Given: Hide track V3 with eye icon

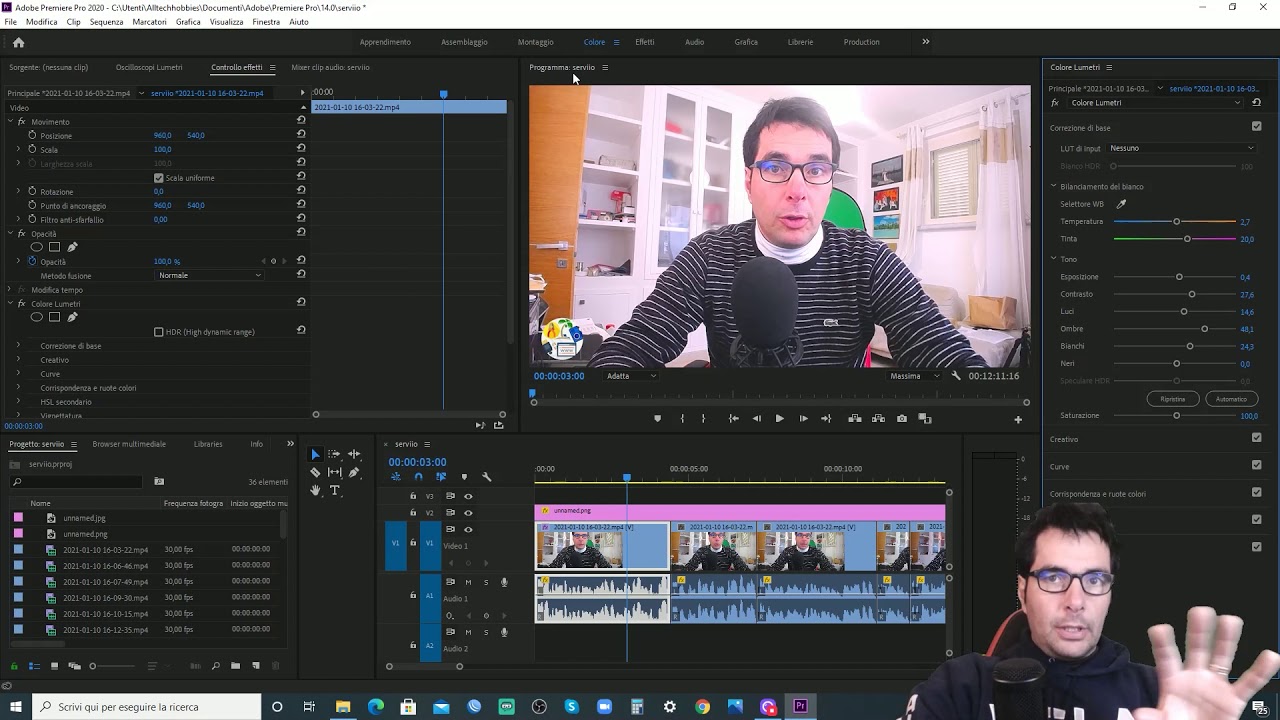Looking at the screenshot, I should [x=468, y=496].
